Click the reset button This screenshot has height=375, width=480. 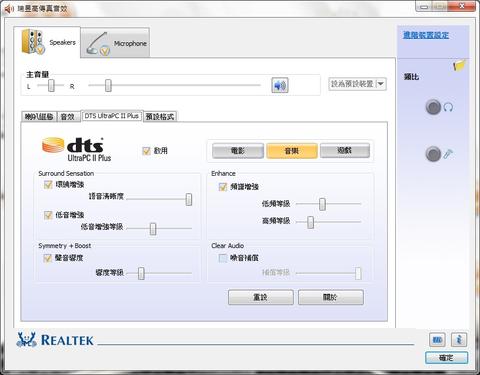pos(261,297)
